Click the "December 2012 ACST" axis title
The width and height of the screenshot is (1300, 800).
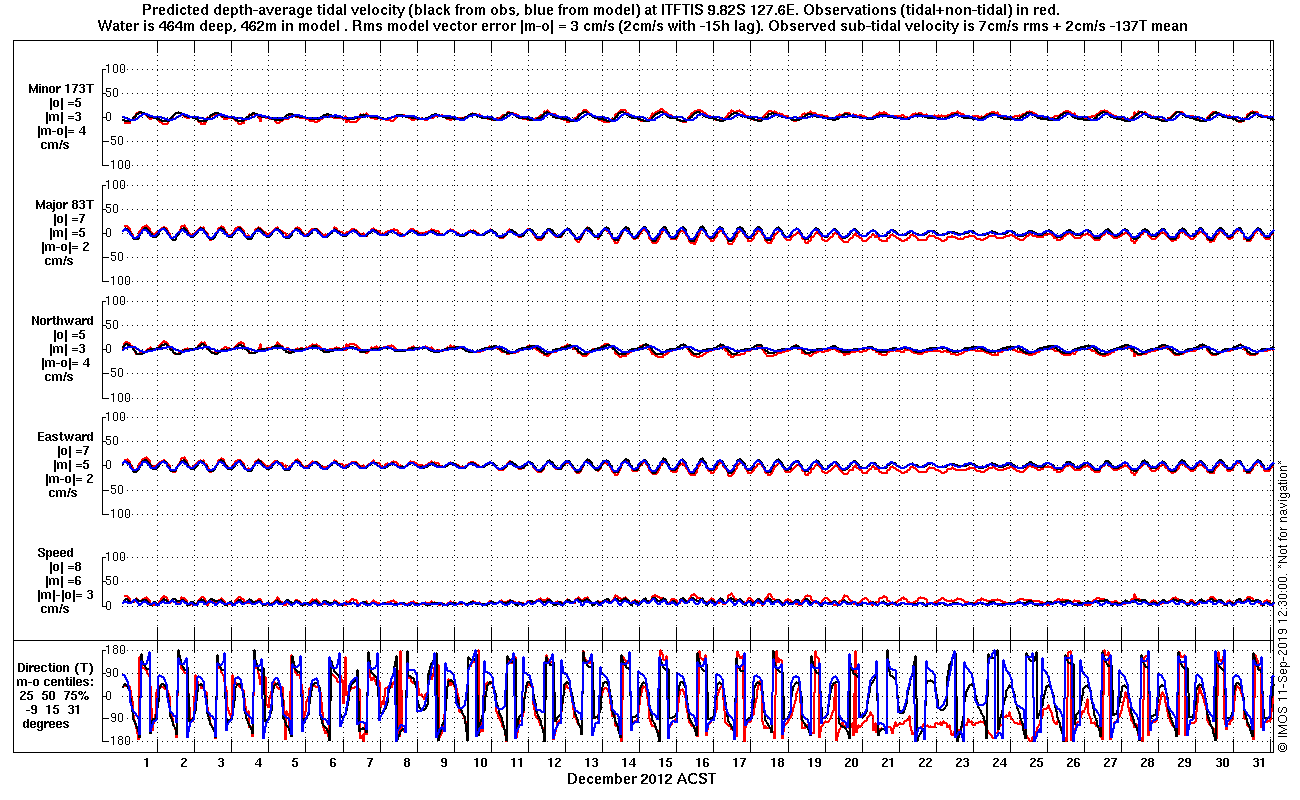point(642,778)
